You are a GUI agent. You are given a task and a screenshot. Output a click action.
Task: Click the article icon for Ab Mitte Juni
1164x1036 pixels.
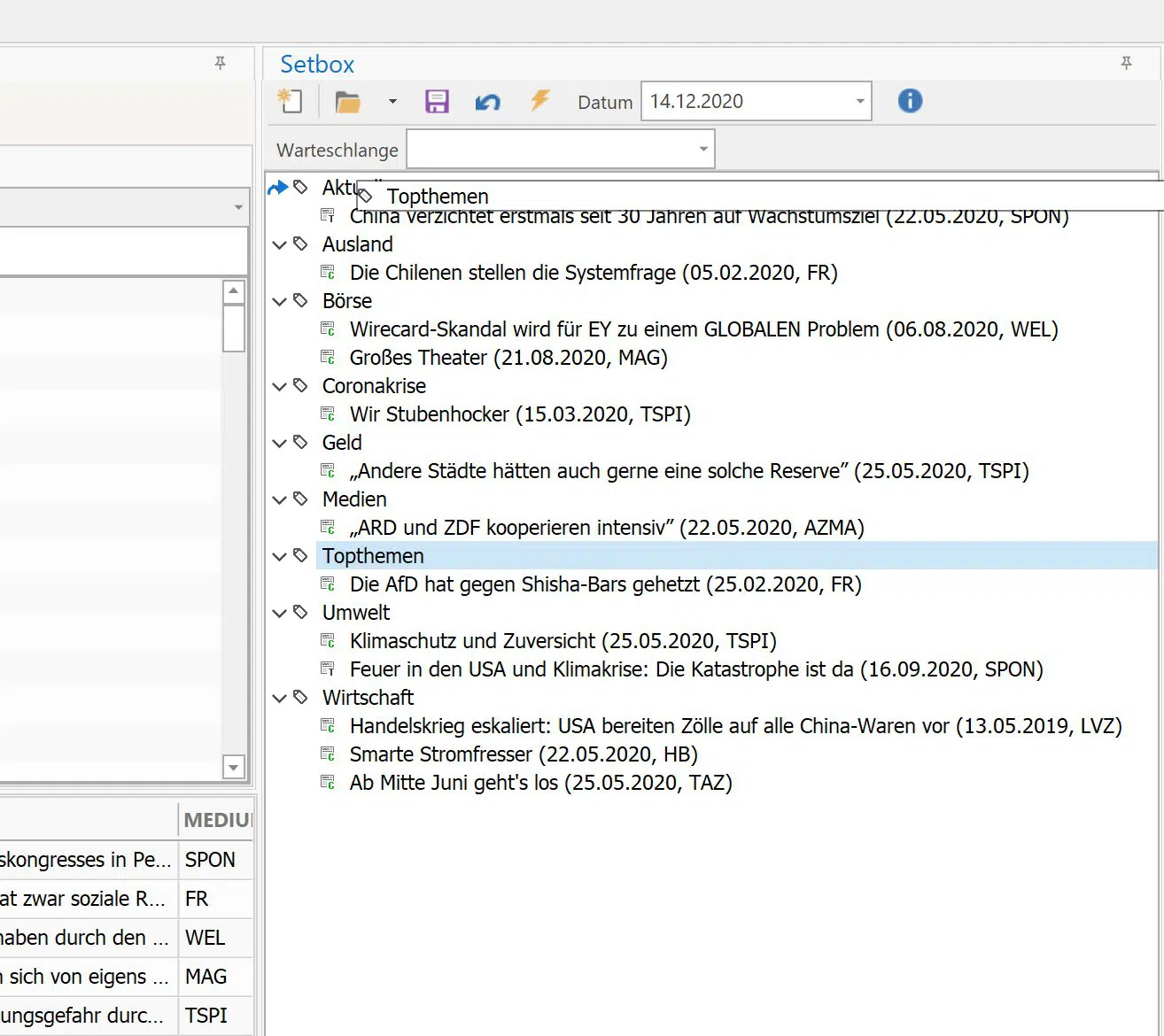pyautogui.click(x=328, y=782)
